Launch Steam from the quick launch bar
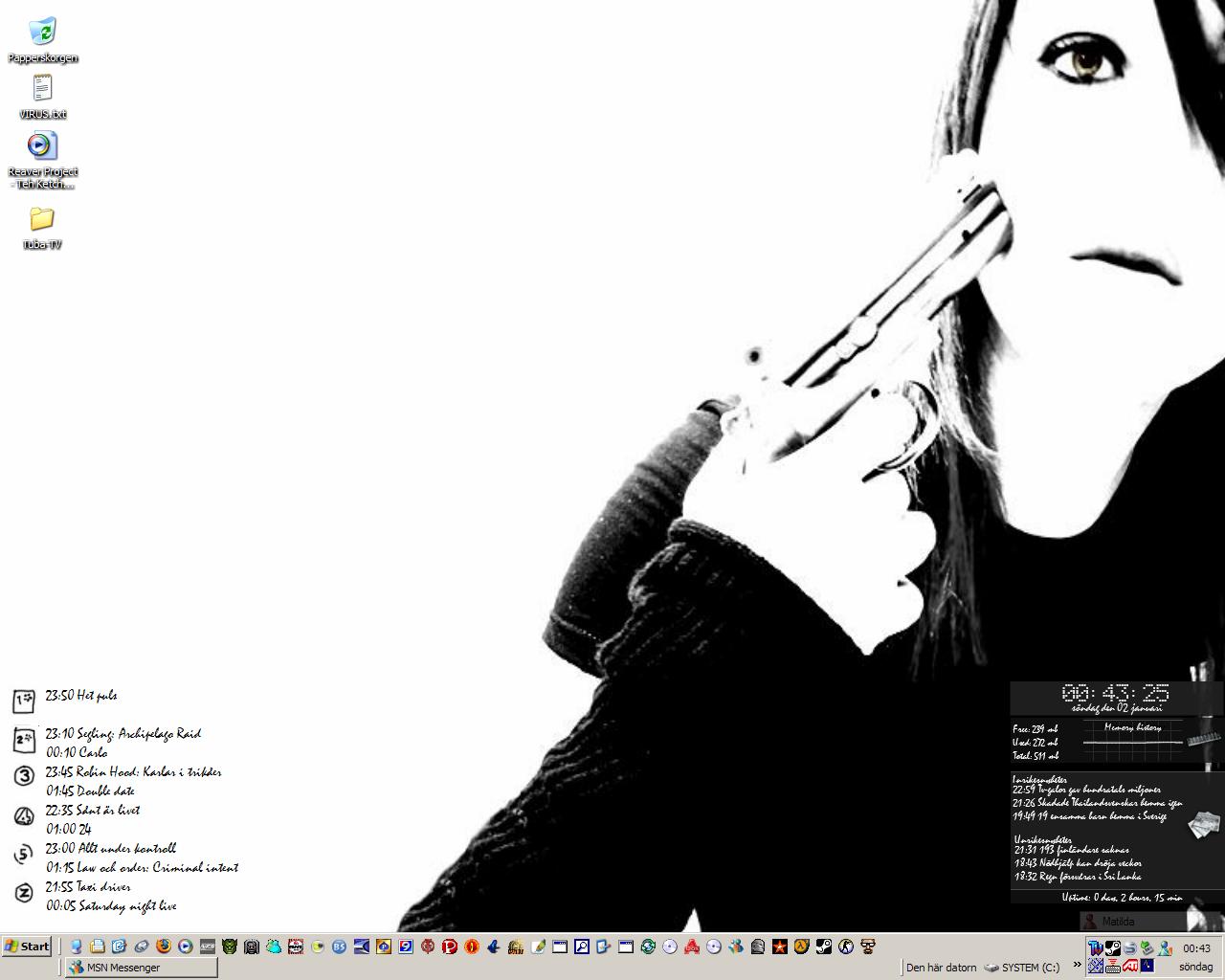The height and width of the screenshot is (980, 1225). click(x=823, y=947)
